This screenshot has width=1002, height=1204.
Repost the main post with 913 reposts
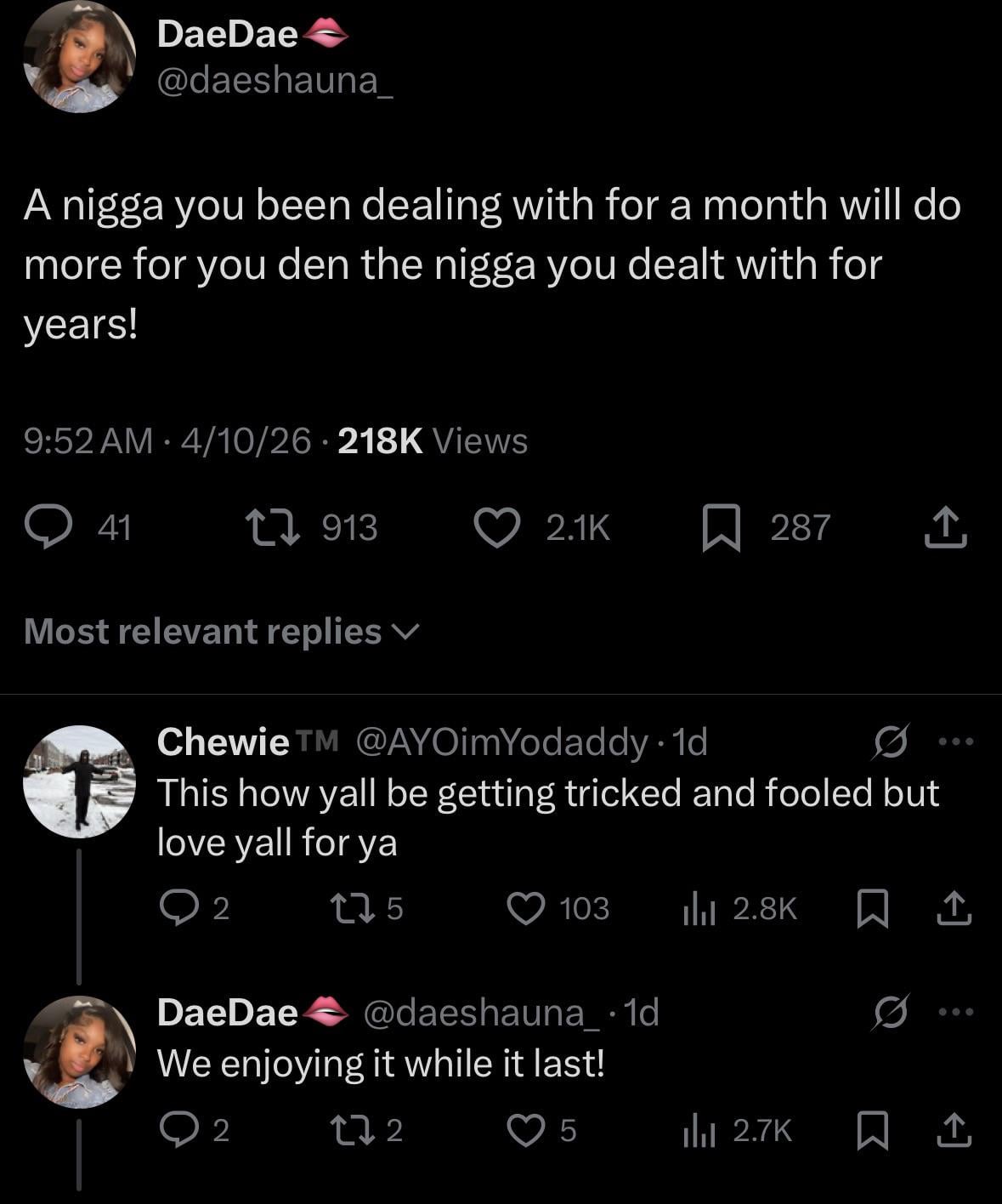click(272, 527)
